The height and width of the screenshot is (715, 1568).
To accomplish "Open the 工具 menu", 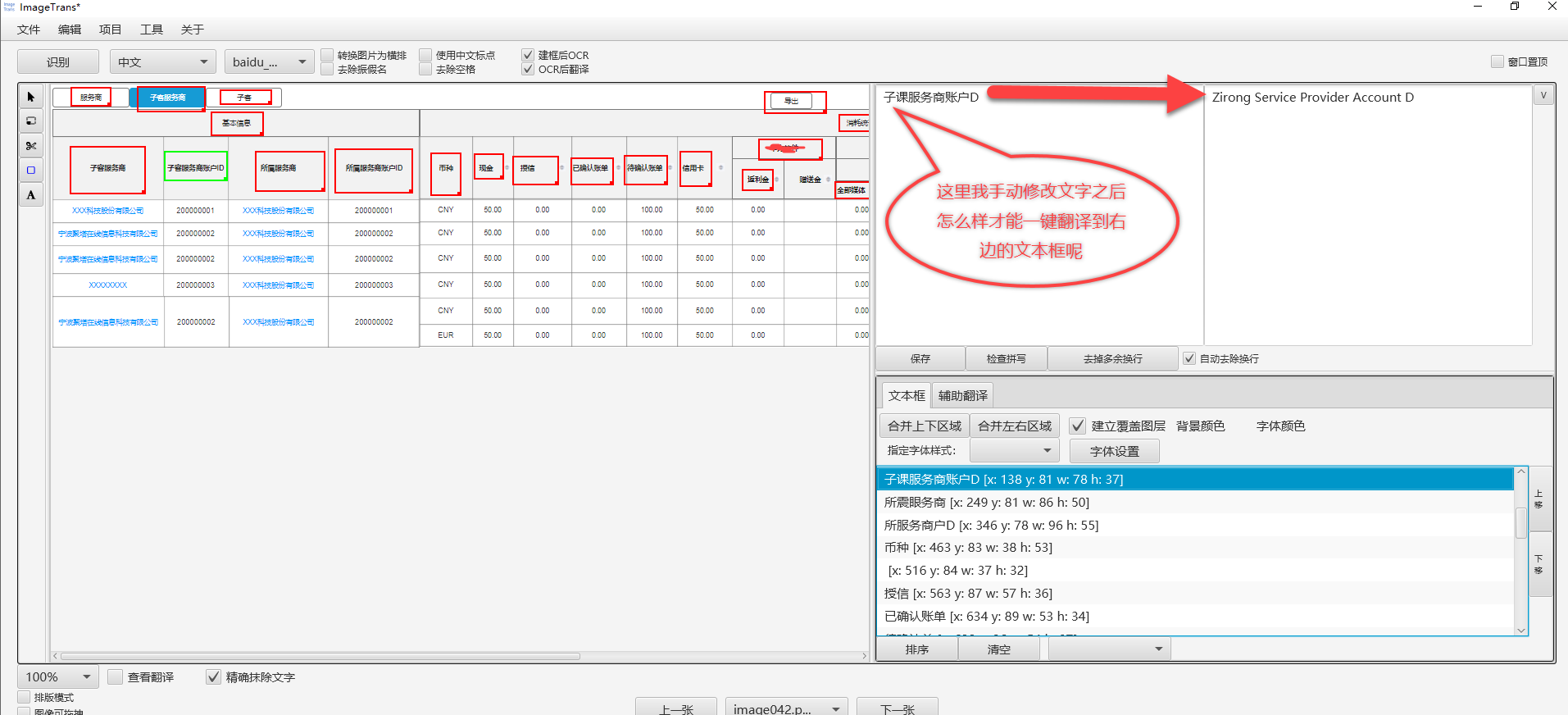I will [152, 30].
